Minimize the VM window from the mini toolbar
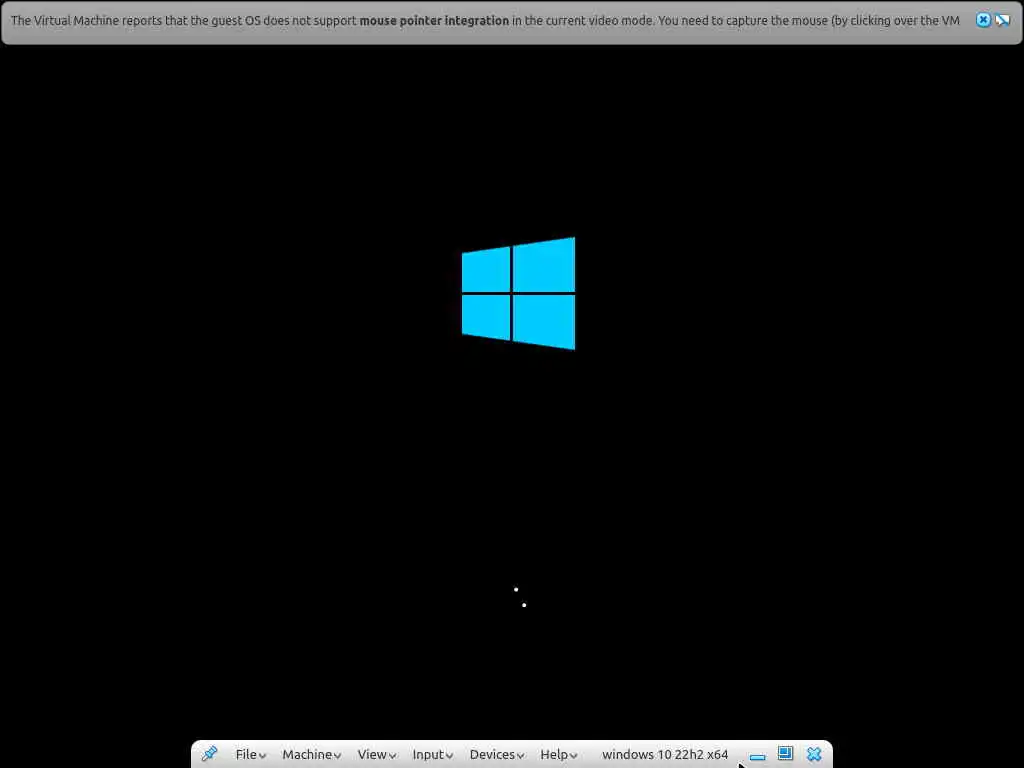The image size is (1024, 768). point(758,756)
